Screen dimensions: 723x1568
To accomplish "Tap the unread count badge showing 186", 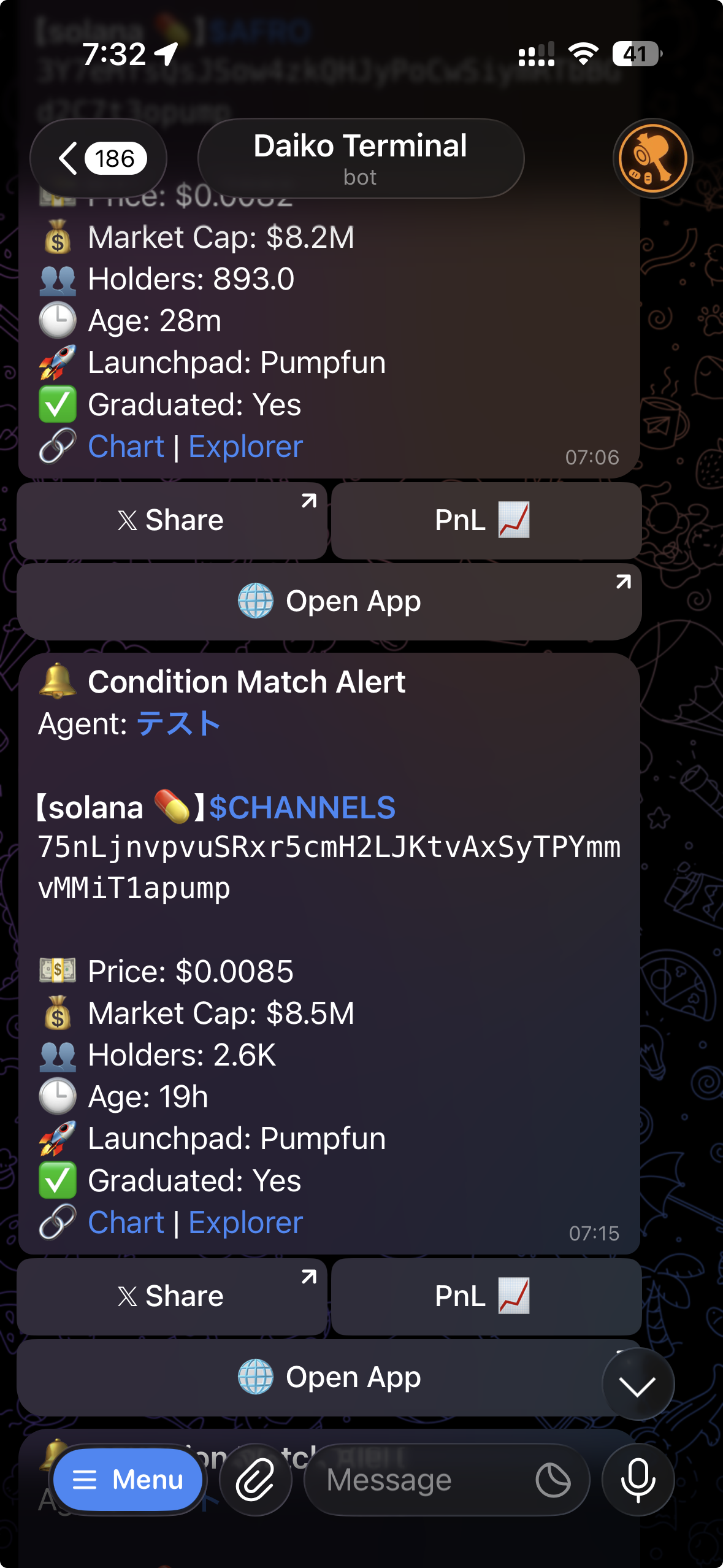I will pyautogui.click(x=114, y=158).
